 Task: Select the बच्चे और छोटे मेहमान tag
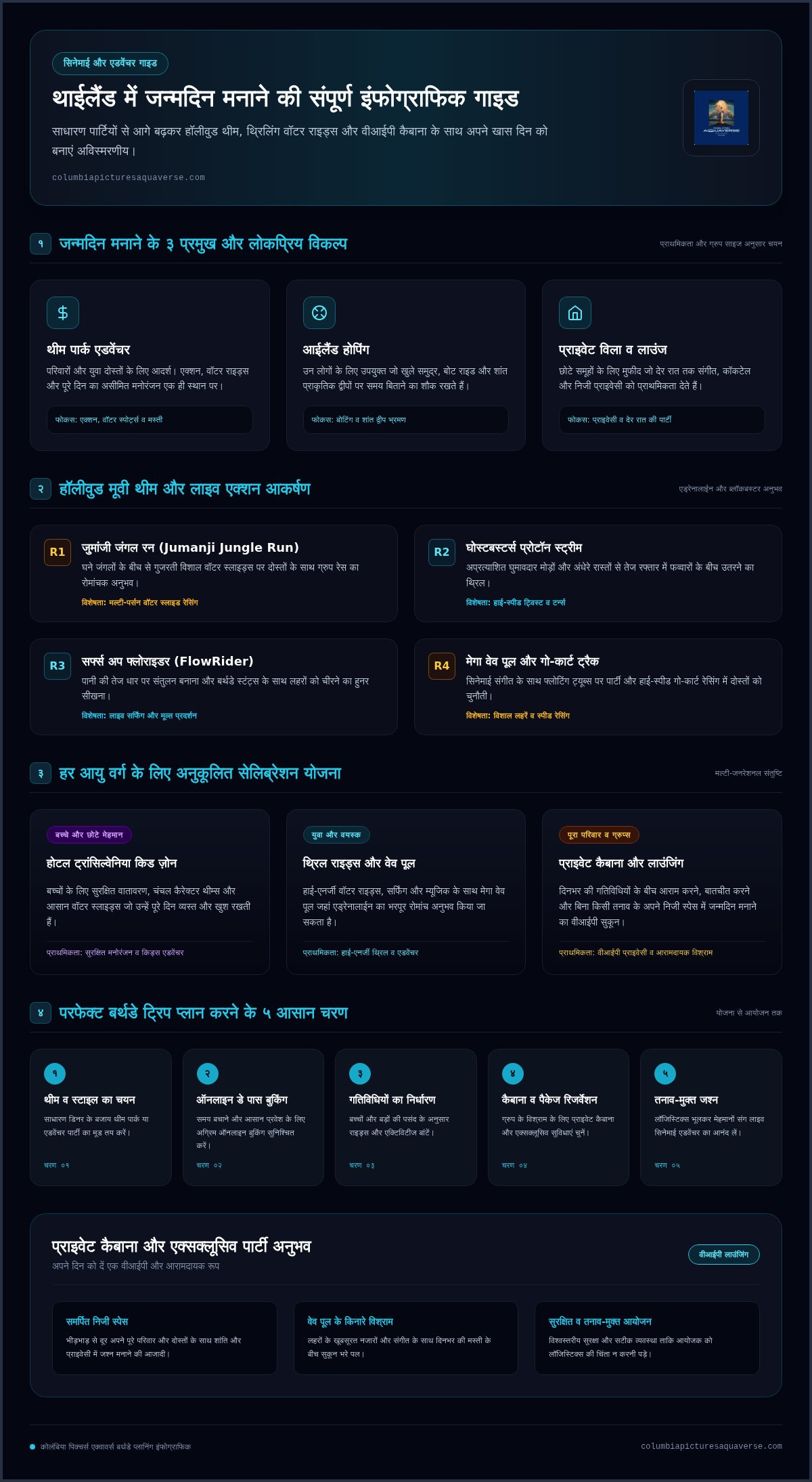tap(89, 835)
